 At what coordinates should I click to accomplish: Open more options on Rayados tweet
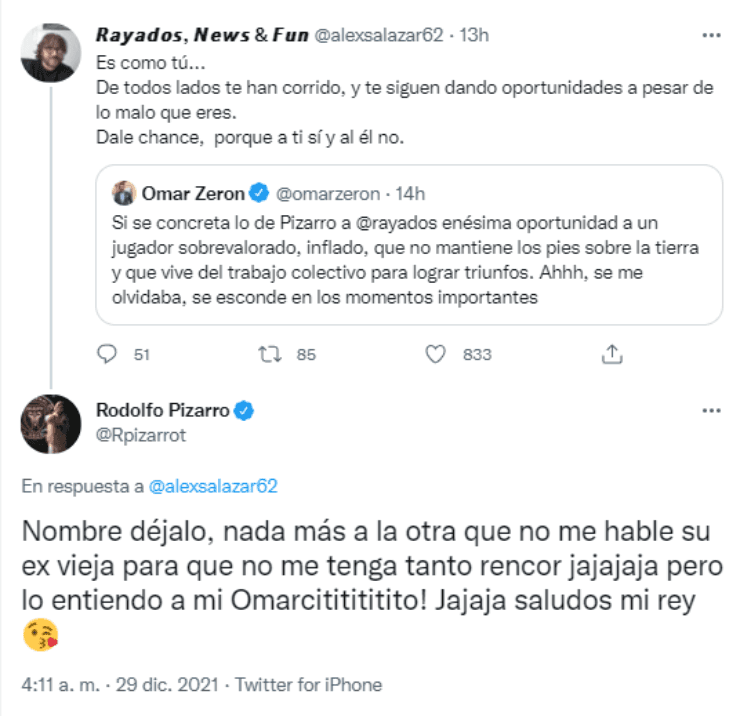coord(711,35)
